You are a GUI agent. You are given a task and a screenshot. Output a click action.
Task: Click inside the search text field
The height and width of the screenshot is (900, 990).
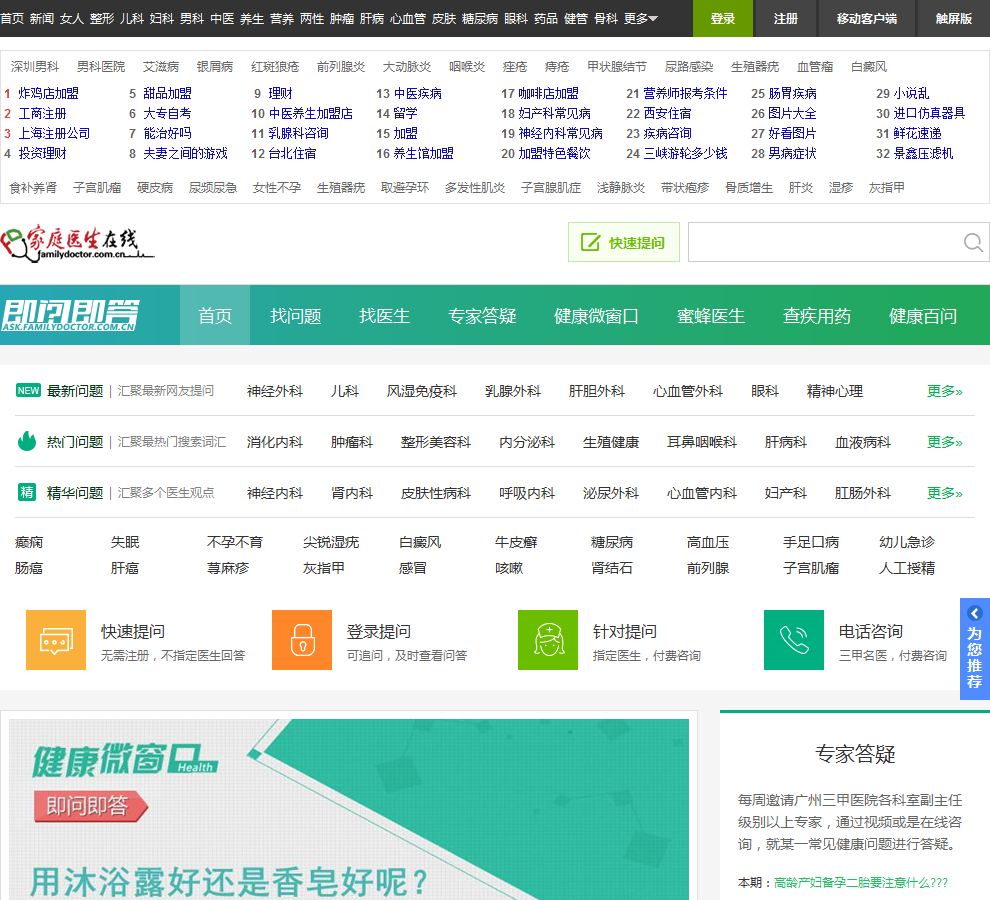click(x=822, y=242)
